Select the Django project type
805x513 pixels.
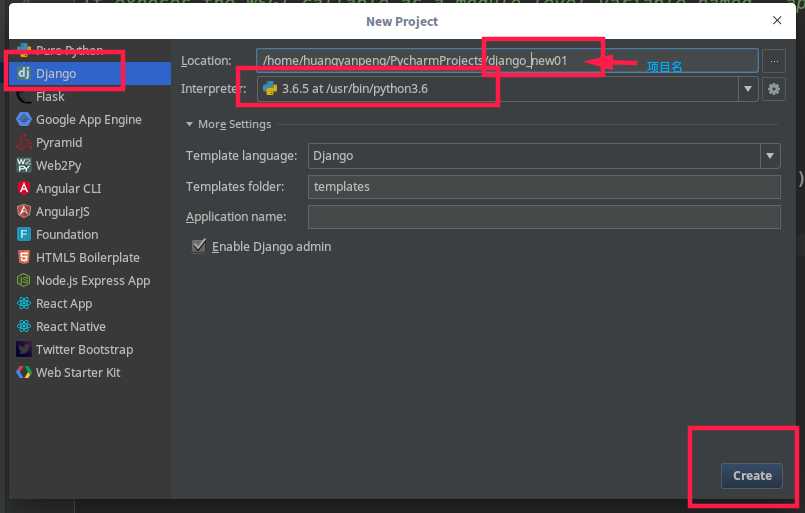pyautogui.click(x=90, y=73)
